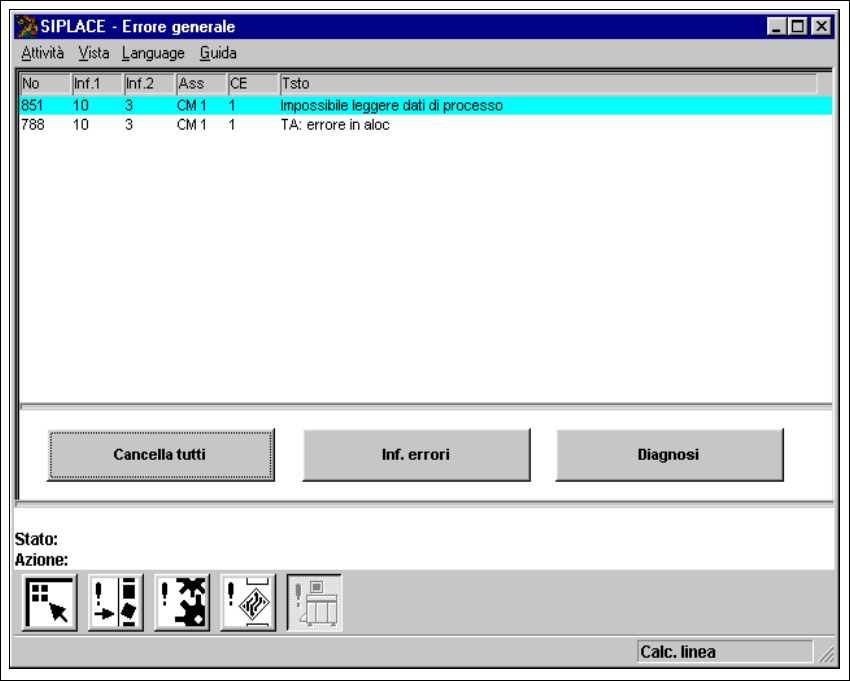Click the Cancella tutti button
Screen dimensions: 850x681
click(160, 454)
